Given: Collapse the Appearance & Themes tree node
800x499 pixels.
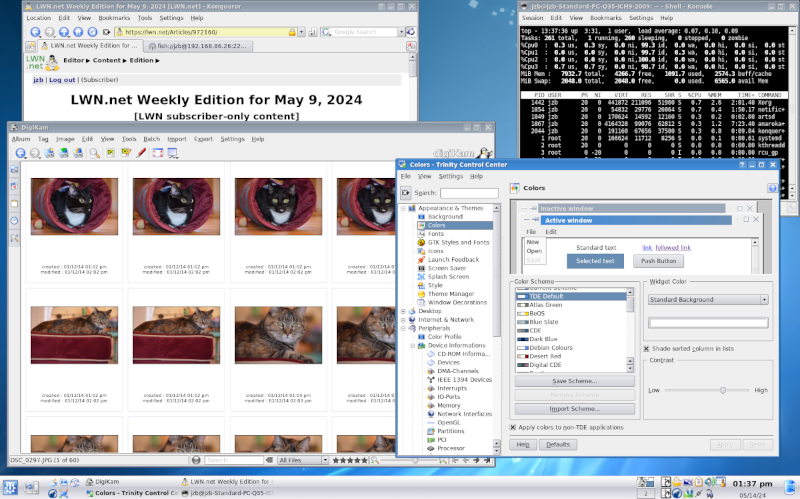Looking at the screenshot, I should (404, 208).
